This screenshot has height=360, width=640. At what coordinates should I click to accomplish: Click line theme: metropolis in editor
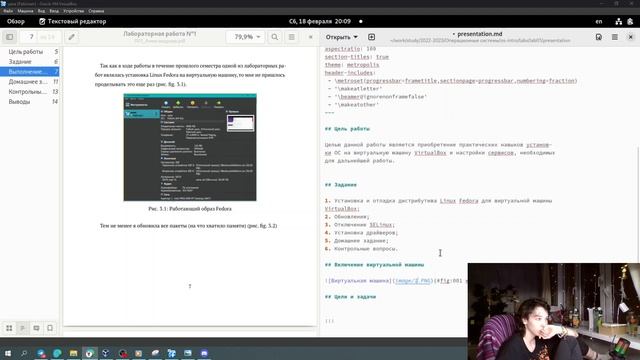click(x=352, y=64)
